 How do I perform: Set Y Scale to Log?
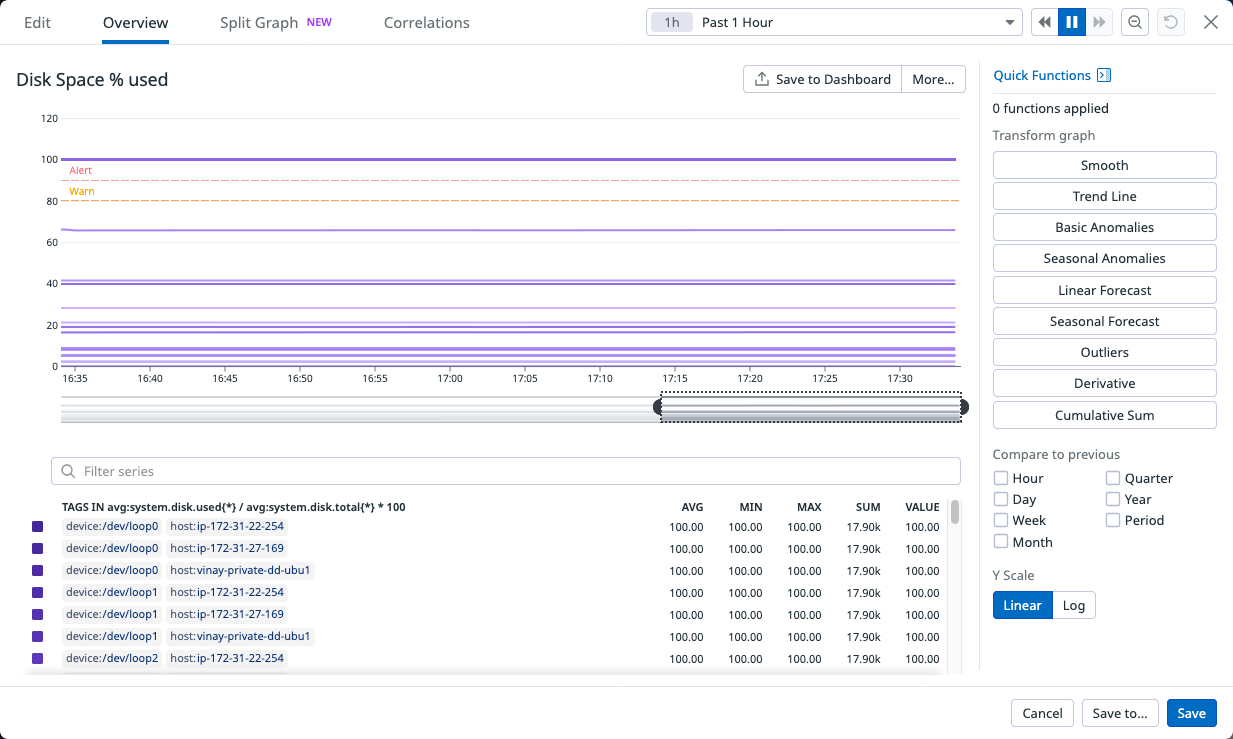[x=1074, y=606]
